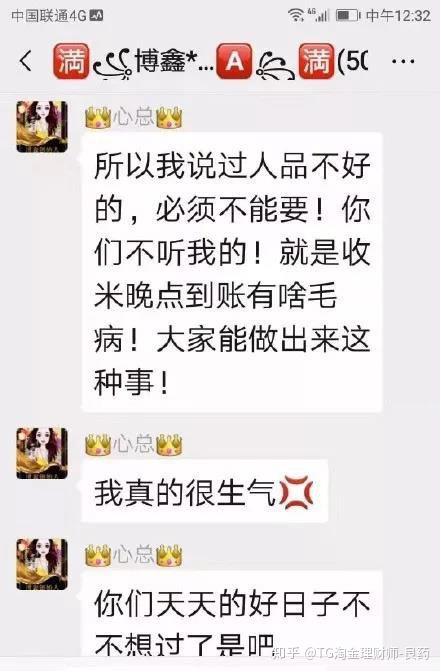Tap the avatar beside angry message
The height and width of the screenshot is (672, 441).
[x=42, y=453]
